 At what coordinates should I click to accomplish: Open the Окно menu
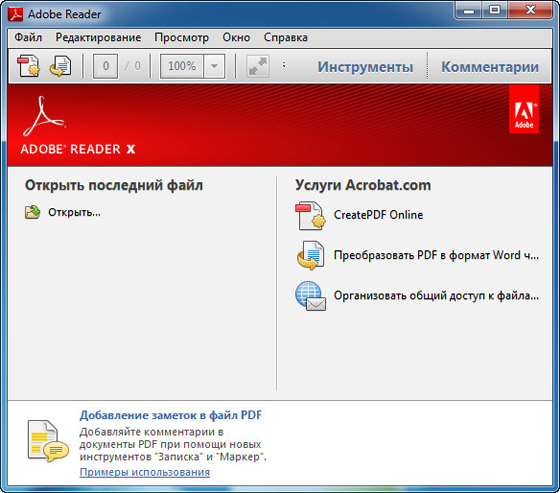236,38
